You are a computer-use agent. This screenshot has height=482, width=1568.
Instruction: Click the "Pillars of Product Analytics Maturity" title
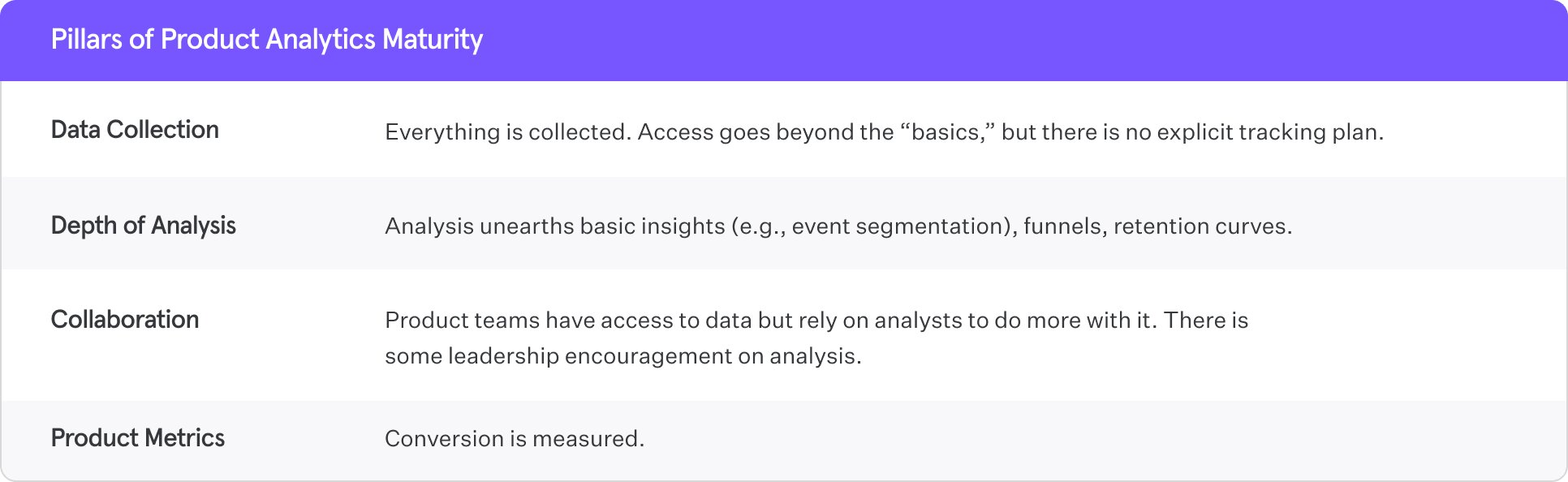point(266,40)
